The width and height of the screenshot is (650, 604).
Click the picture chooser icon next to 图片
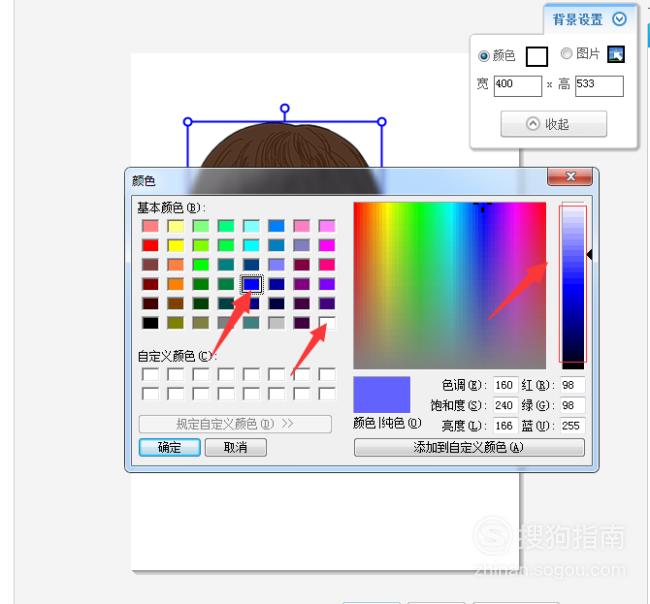[616, 54]
